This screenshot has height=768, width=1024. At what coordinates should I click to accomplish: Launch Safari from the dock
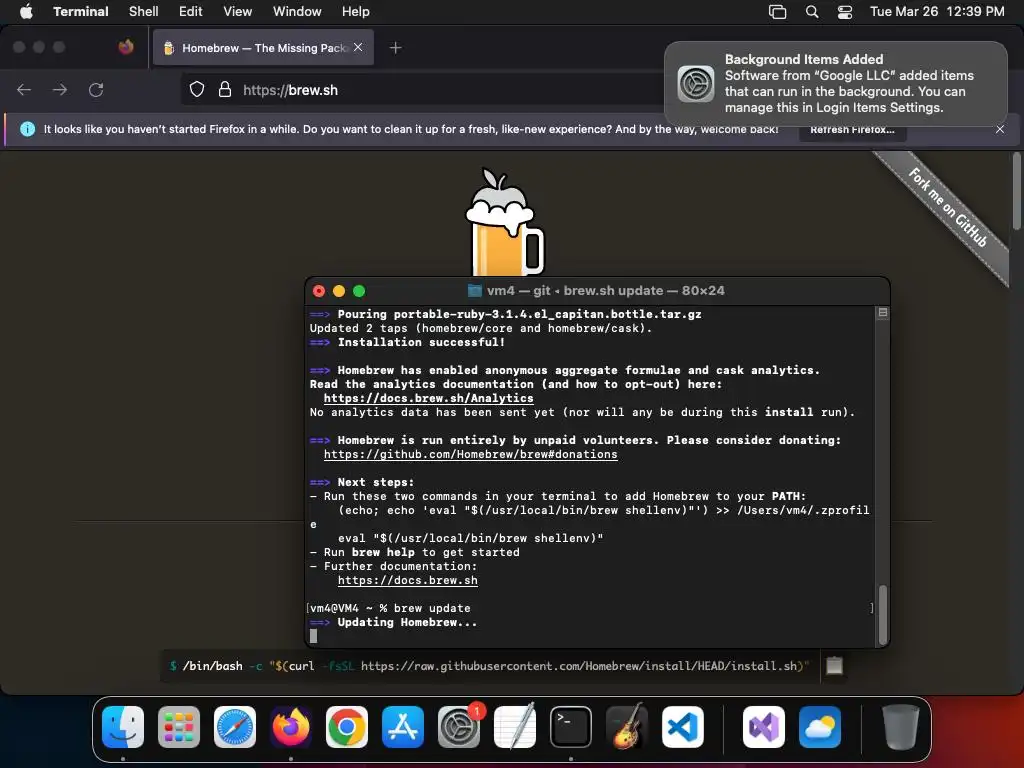point(235,727)
